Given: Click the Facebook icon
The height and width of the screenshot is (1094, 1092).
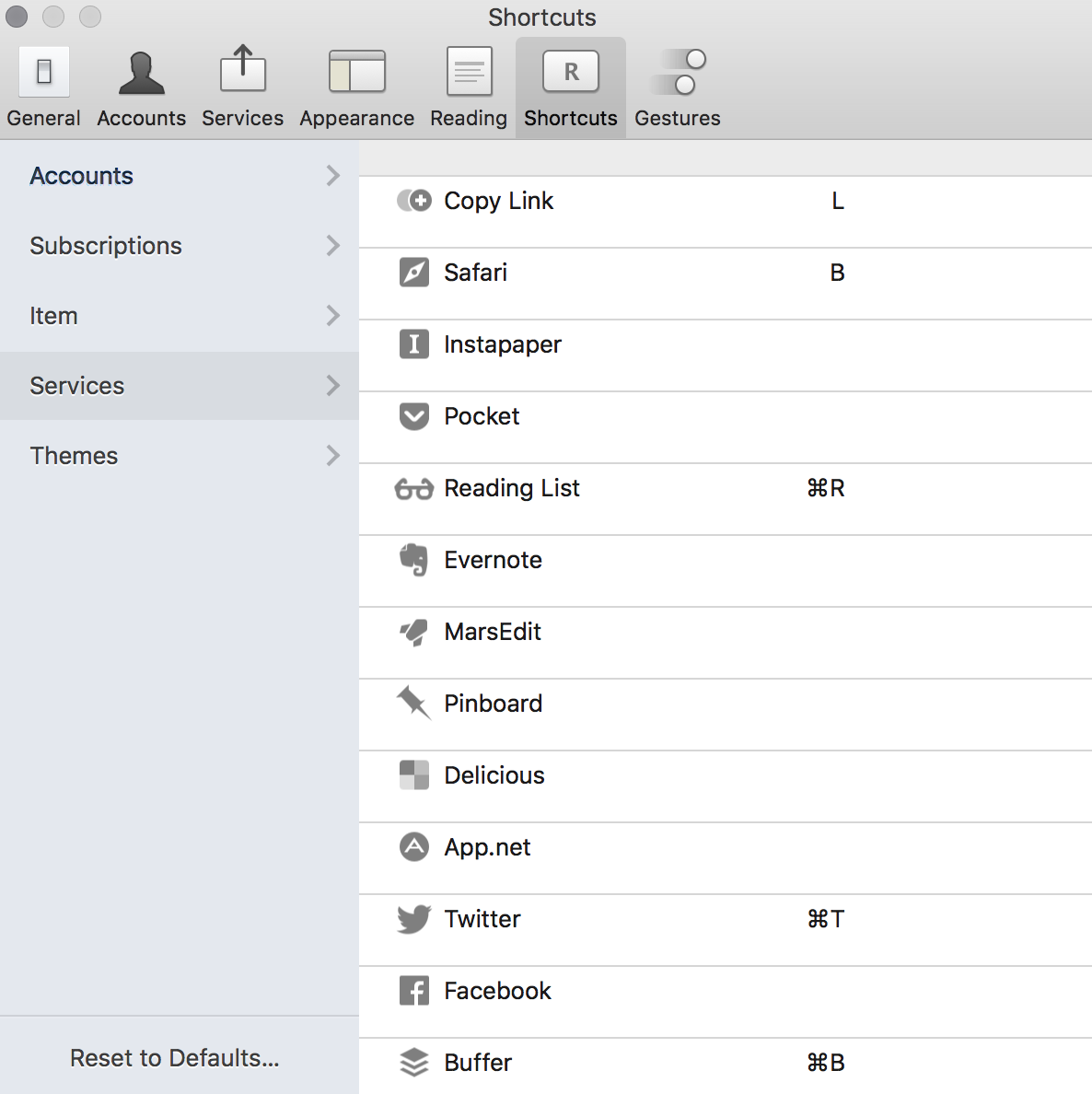Looking at the screenshot, I should click(413, 991).
